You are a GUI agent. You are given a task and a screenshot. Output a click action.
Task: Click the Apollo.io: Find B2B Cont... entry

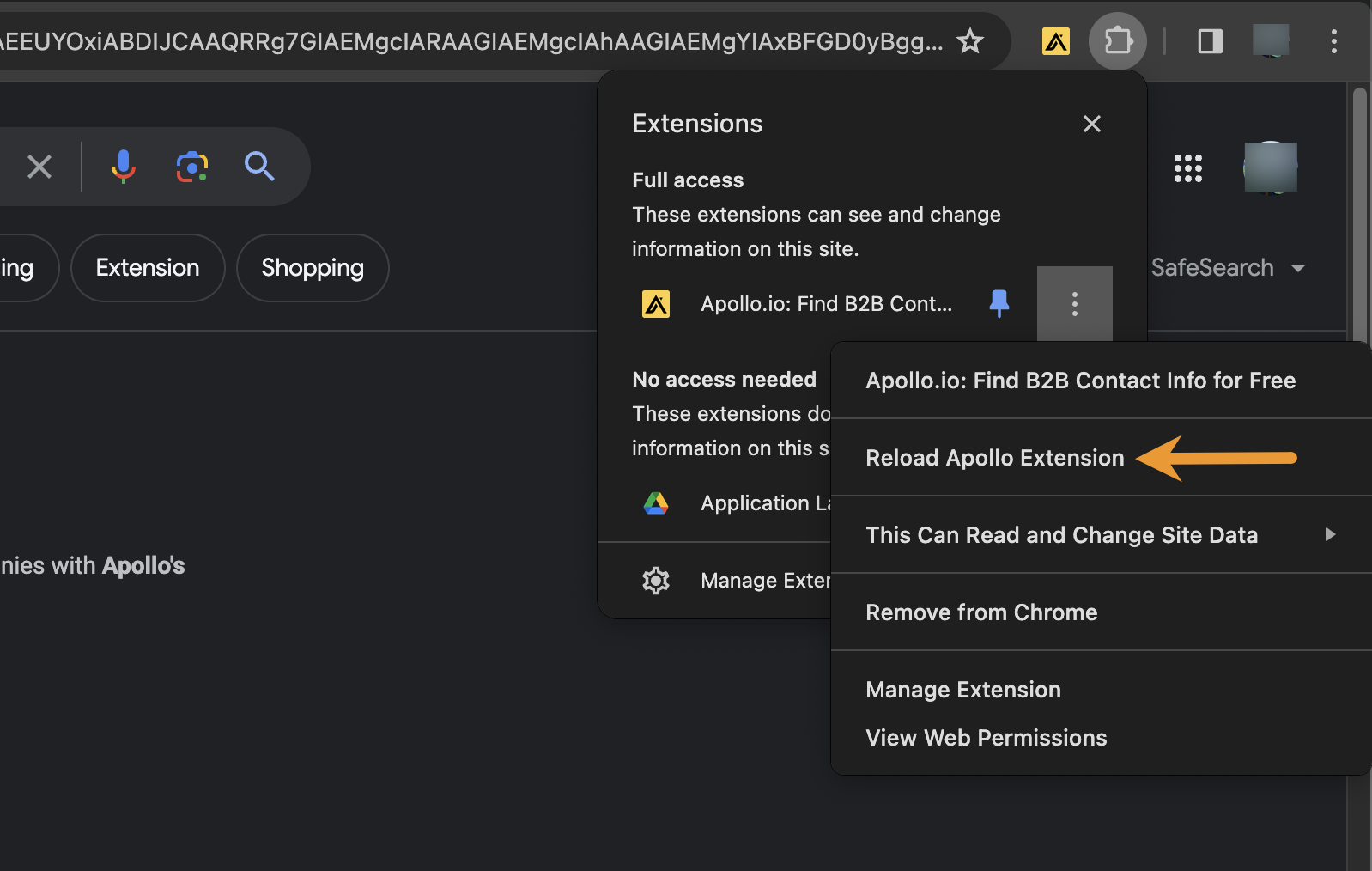pyautogui.click(x=826, y=304)
